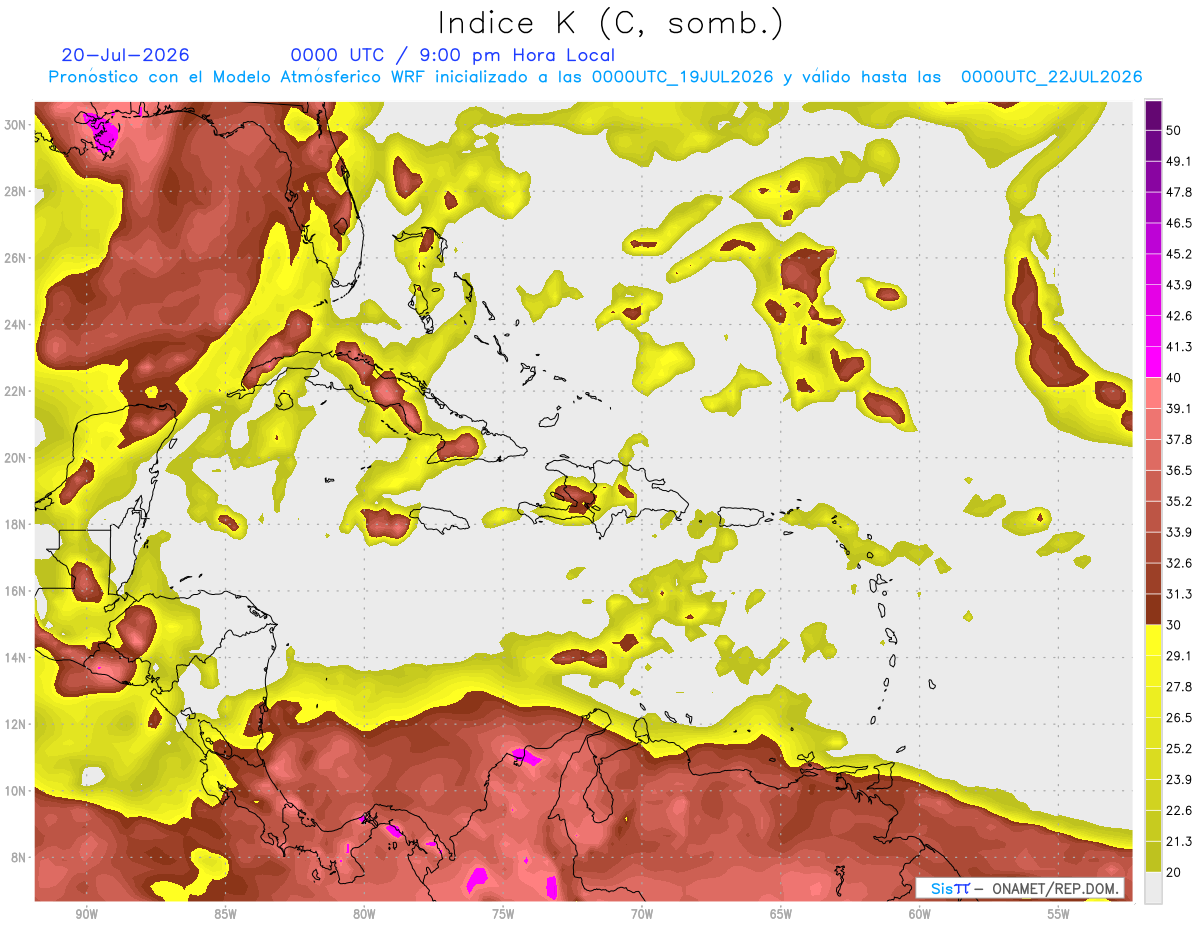Click the 16N latitude label
This screenshot has width=1200, height=927.
point(15,590)
